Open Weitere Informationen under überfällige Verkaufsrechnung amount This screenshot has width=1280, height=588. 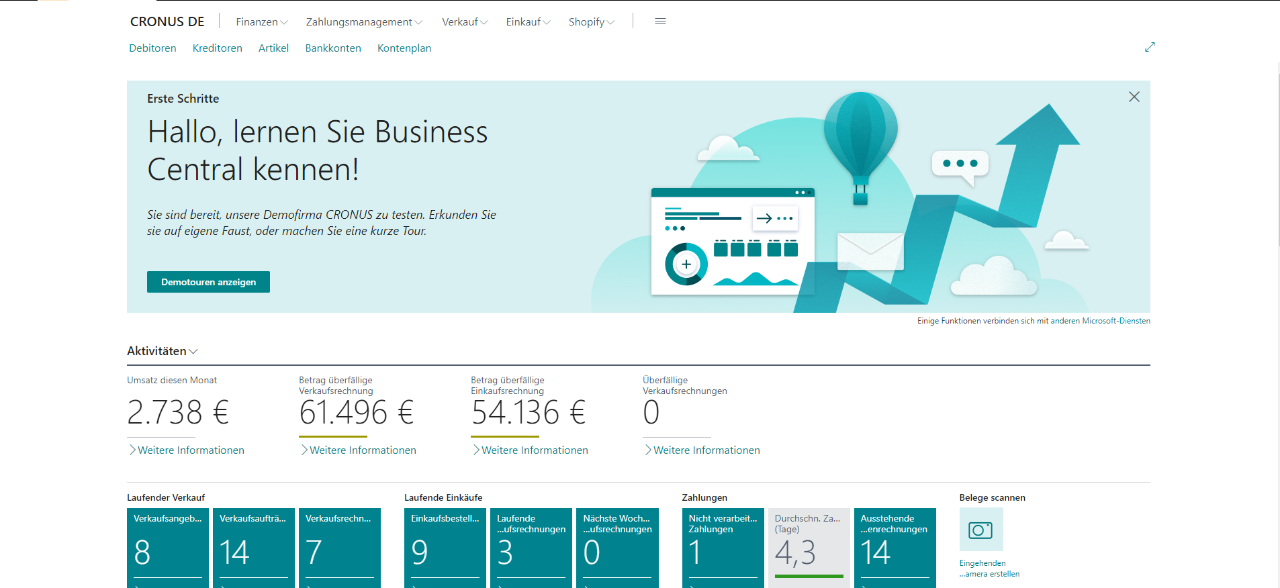358,450
